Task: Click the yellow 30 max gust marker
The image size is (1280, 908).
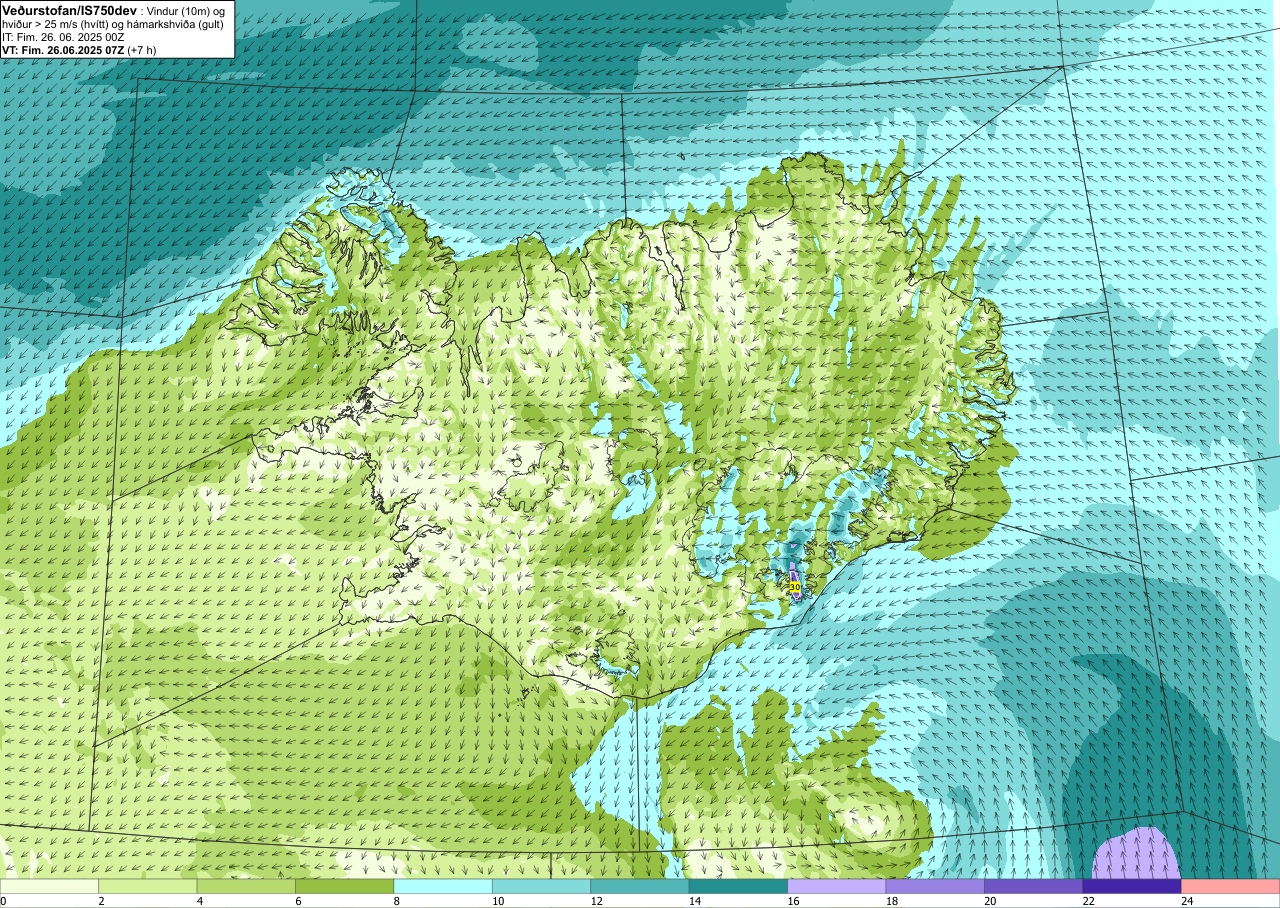Action: 794,587
